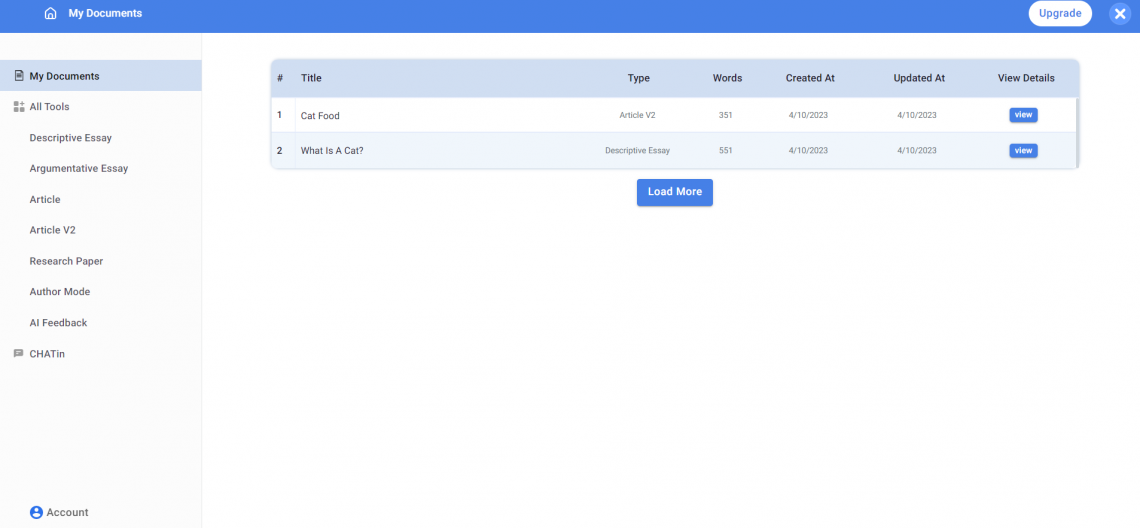Click the CHATin speech bubble icon
Image resolution: width=1140 pixels, height=528 pixels.
[18, 354]
